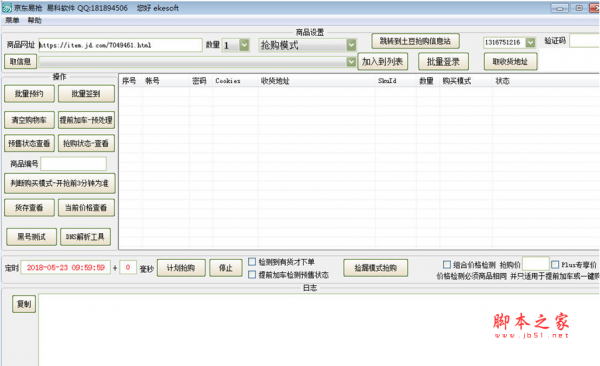The image size is (600, 366).
Task: Expand the 1316751216 account dropdown
Action: point(530,42)
